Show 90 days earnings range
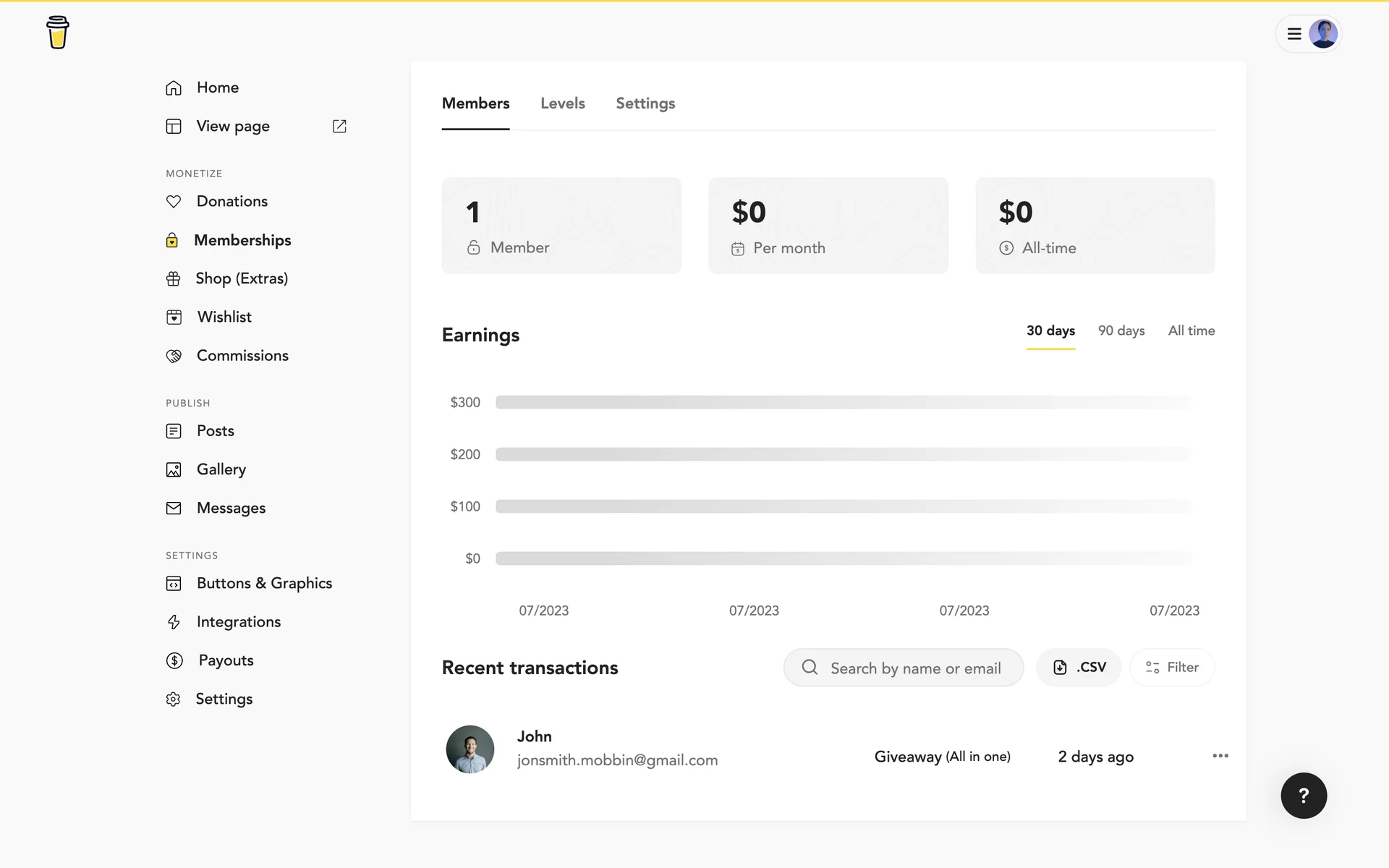The image size is (1389, 868). [1121, 331]
